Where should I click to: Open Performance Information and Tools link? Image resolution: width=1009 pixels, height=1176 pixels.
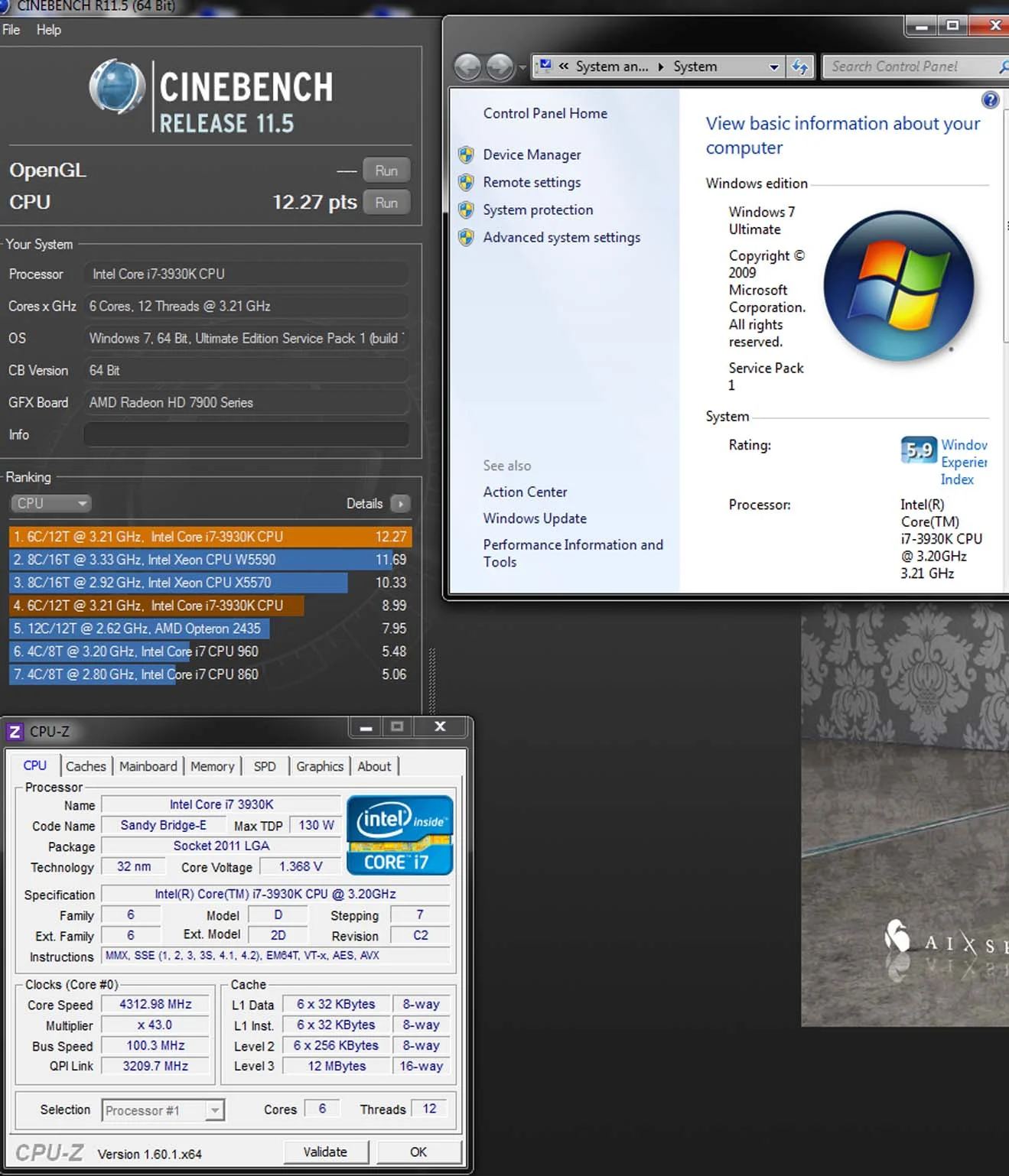click(x=573, y=553)
